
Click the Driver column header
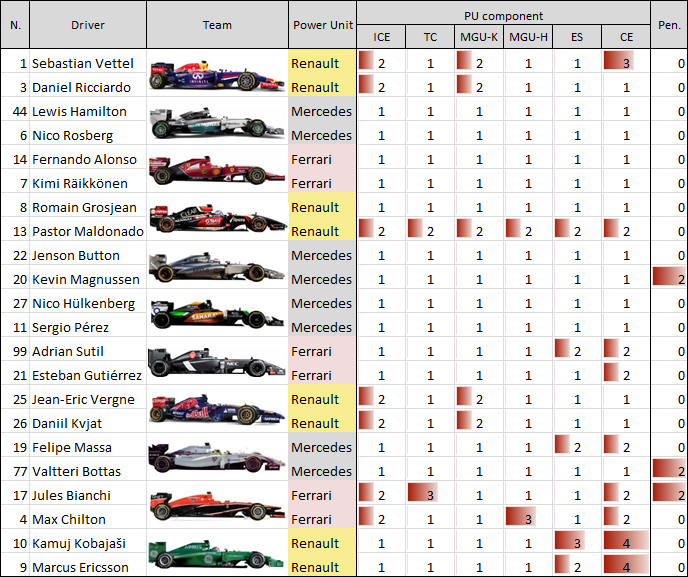click(x=88, y=25)
